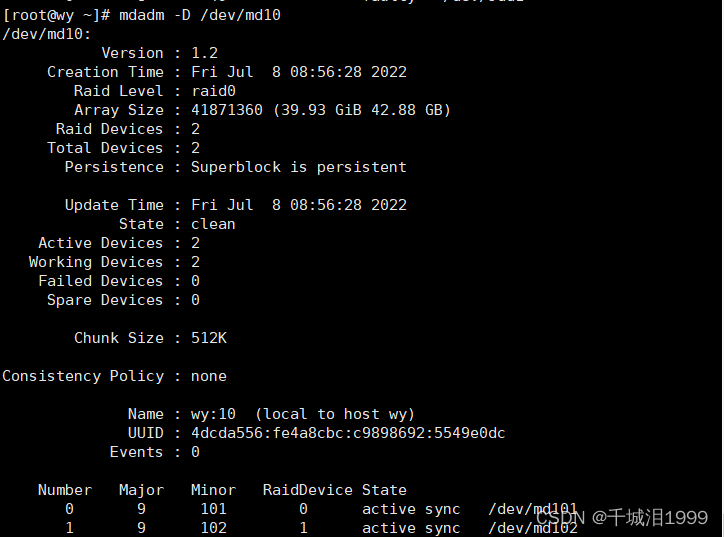Click the Name value wy:10
The width and height of the screenshot is (724, 537).
point(213,414)
